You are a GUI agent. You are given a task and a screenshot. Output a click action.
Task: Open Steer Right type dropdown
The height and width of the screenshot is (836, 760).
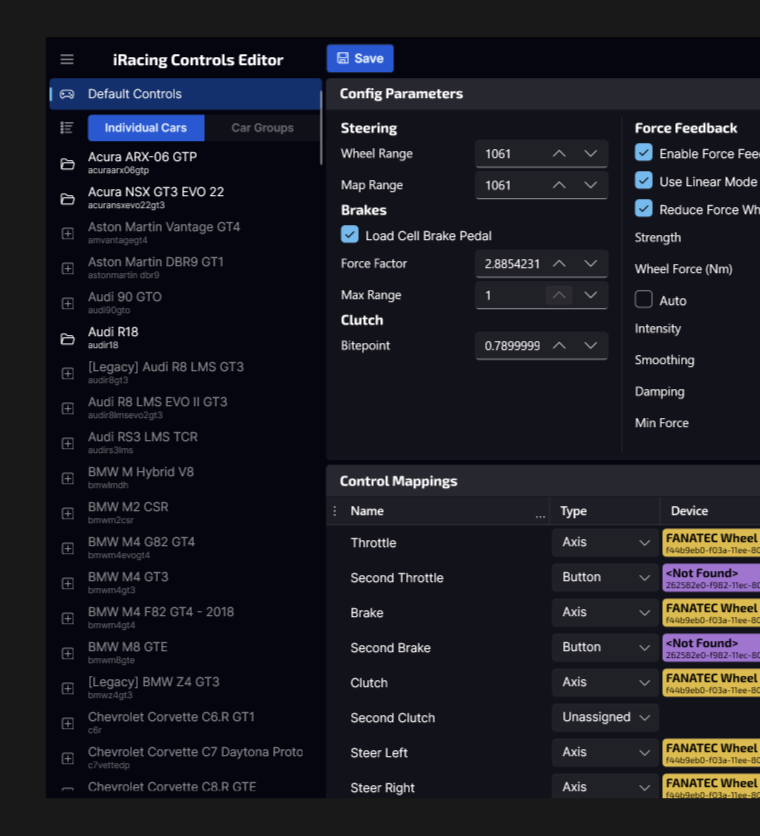[605, 787]
